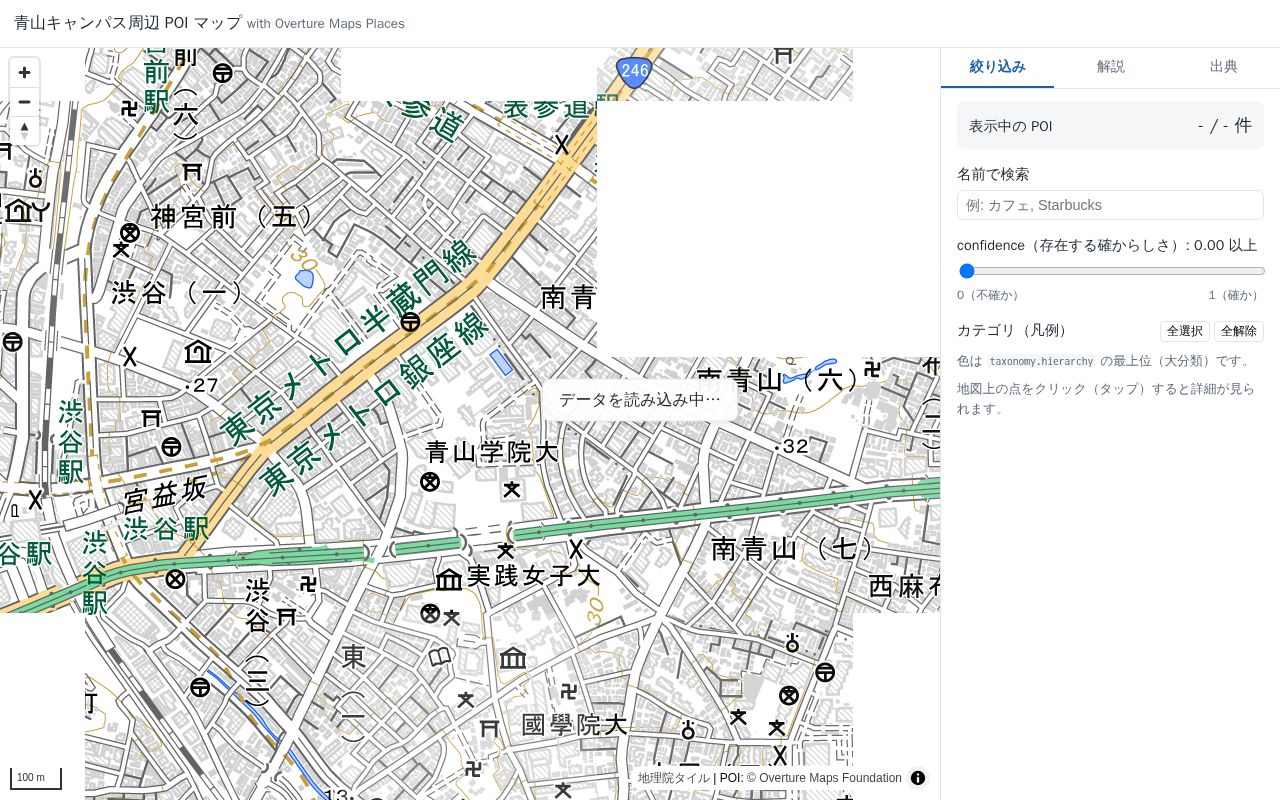Toggle the map attribution info icon

pos(918,778)
